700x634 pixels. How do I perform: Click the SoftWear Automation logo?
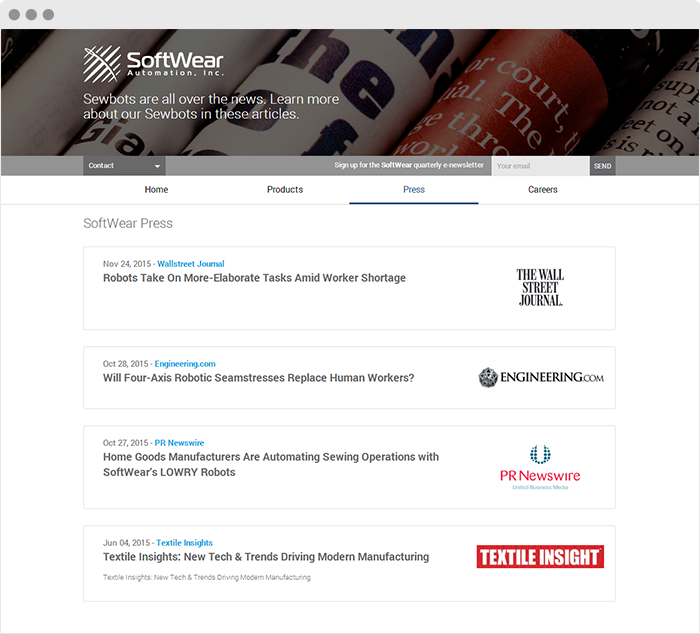click(x=153, y=64)
